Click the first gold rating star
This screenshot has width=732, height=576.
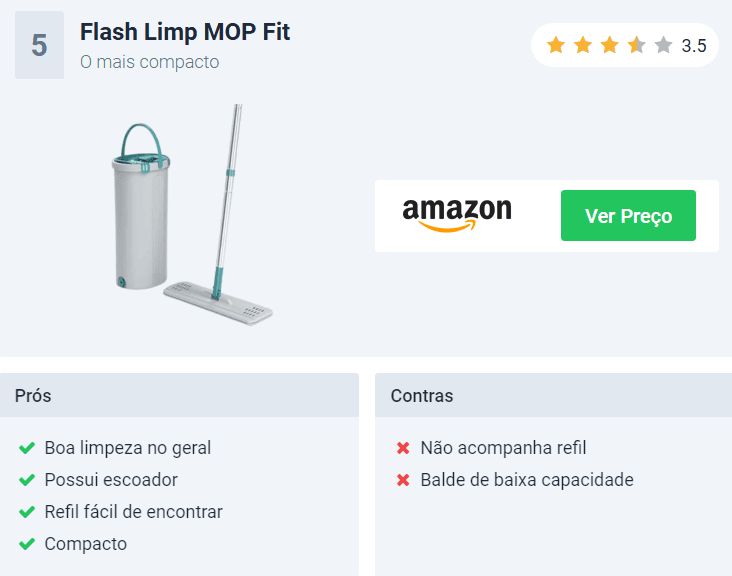[556, 45]
